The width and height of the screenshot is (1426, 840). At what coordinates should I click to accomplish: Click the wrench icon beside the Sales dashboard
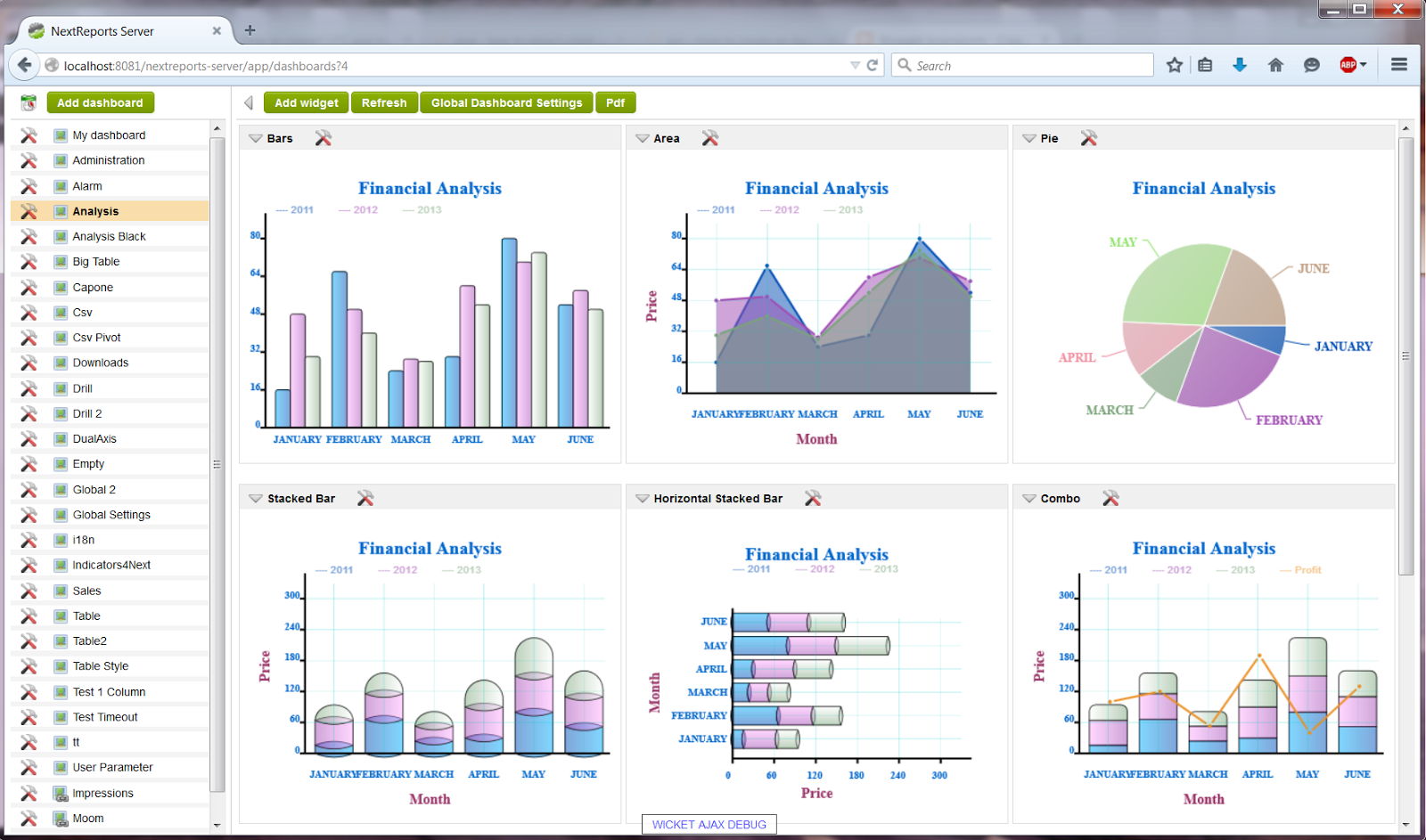(28, 590)
